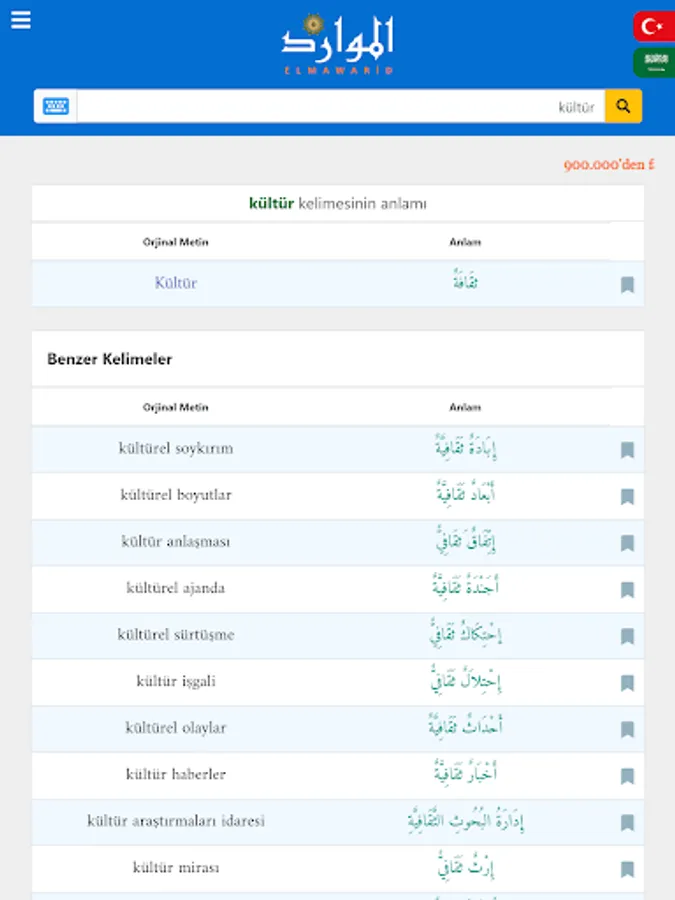Click Arabic translation for kültürel sürtüşme
The image size is (675, 900).
tap(465, 634)
